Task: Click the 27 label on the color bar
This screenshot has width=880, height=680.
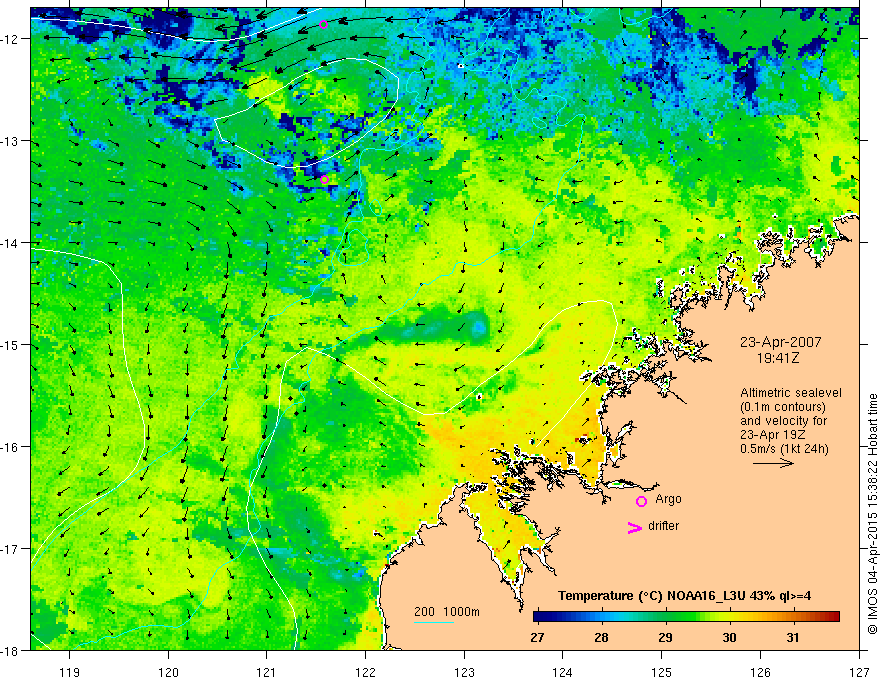Action: click(537, 637)
